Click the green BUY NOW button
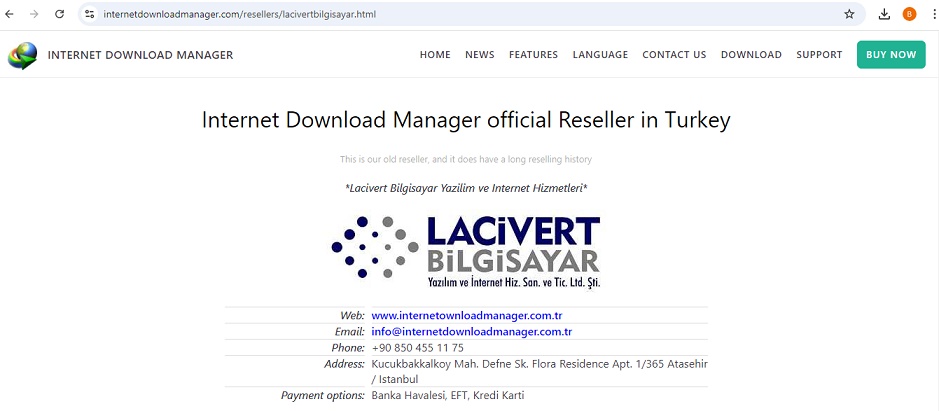The image size is (939, 411). click(891, 55)
